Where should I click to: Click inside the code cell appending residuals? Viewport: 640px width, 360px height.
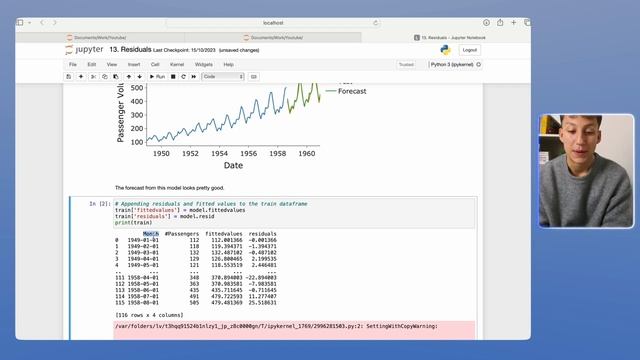(x=294, y=213)
